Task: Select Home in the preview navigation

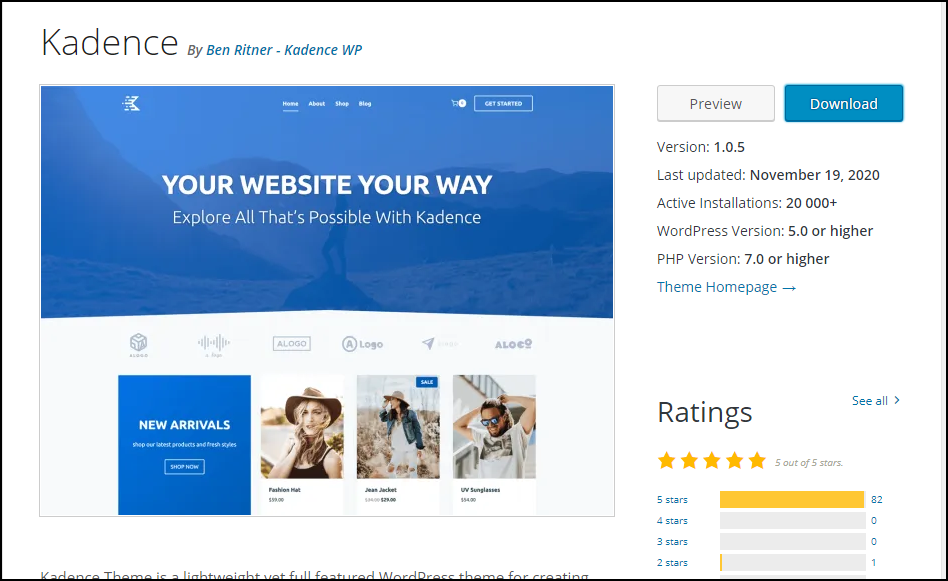Action: (290, 103)
